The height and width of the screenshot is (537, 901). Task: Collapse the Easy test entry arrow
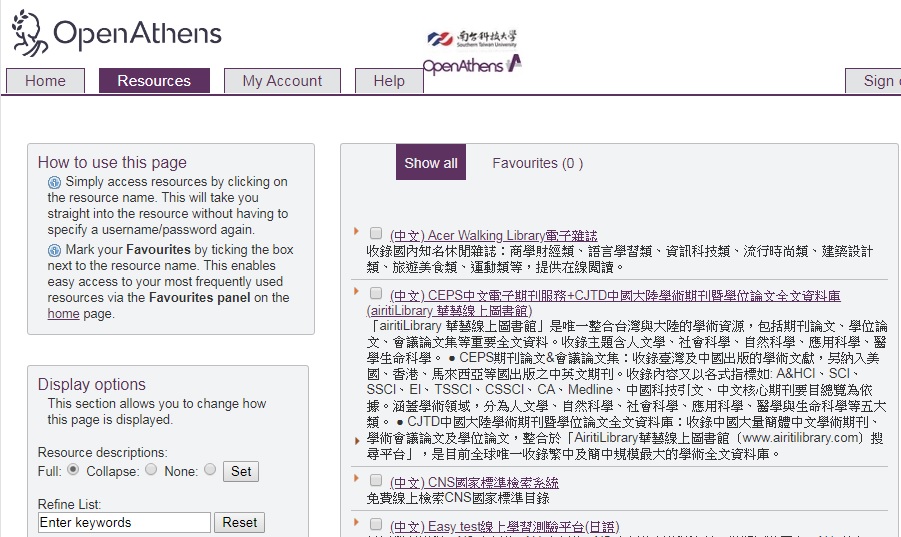[356, 522]
